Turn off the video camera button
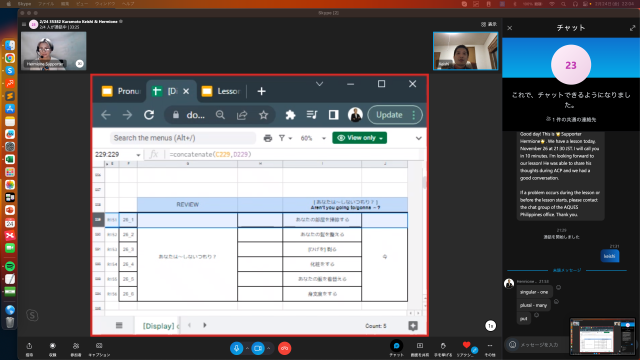Image resolution: width=640 pixels, height=360 pixels. tap(258, 348)
